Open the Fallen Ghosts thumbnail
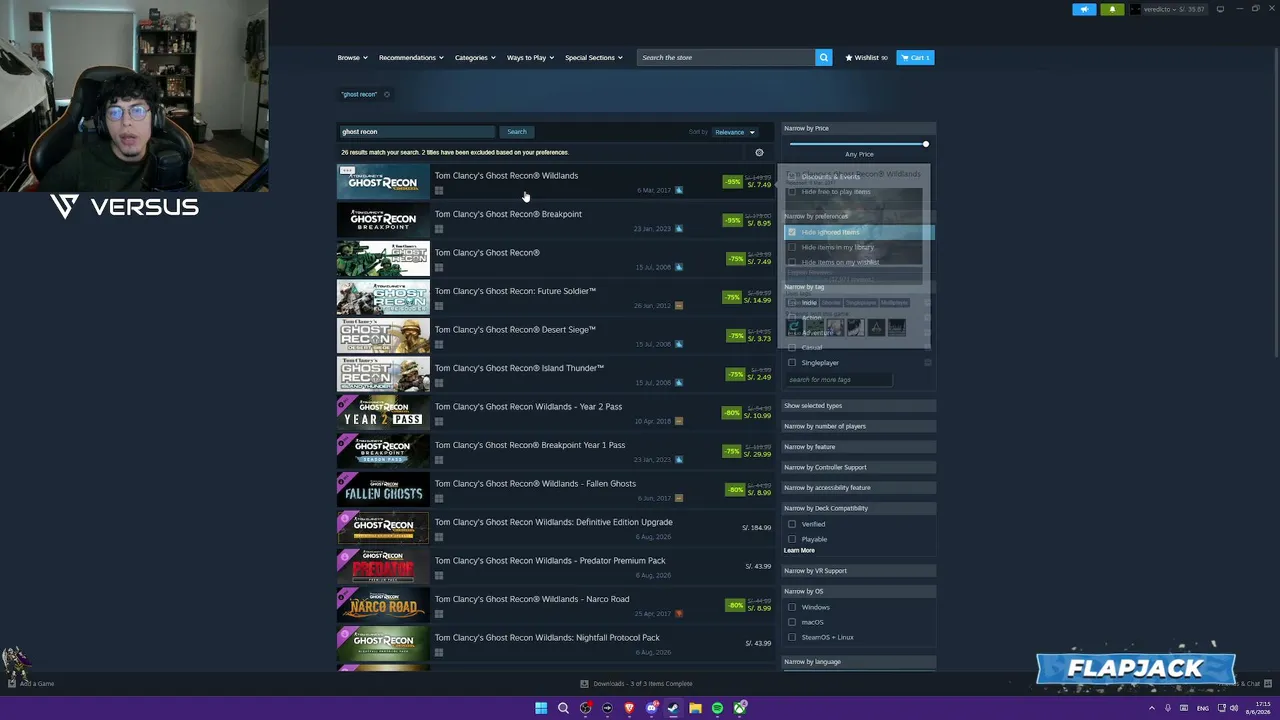The image size is (1280, 720). (x=383, y=490)
